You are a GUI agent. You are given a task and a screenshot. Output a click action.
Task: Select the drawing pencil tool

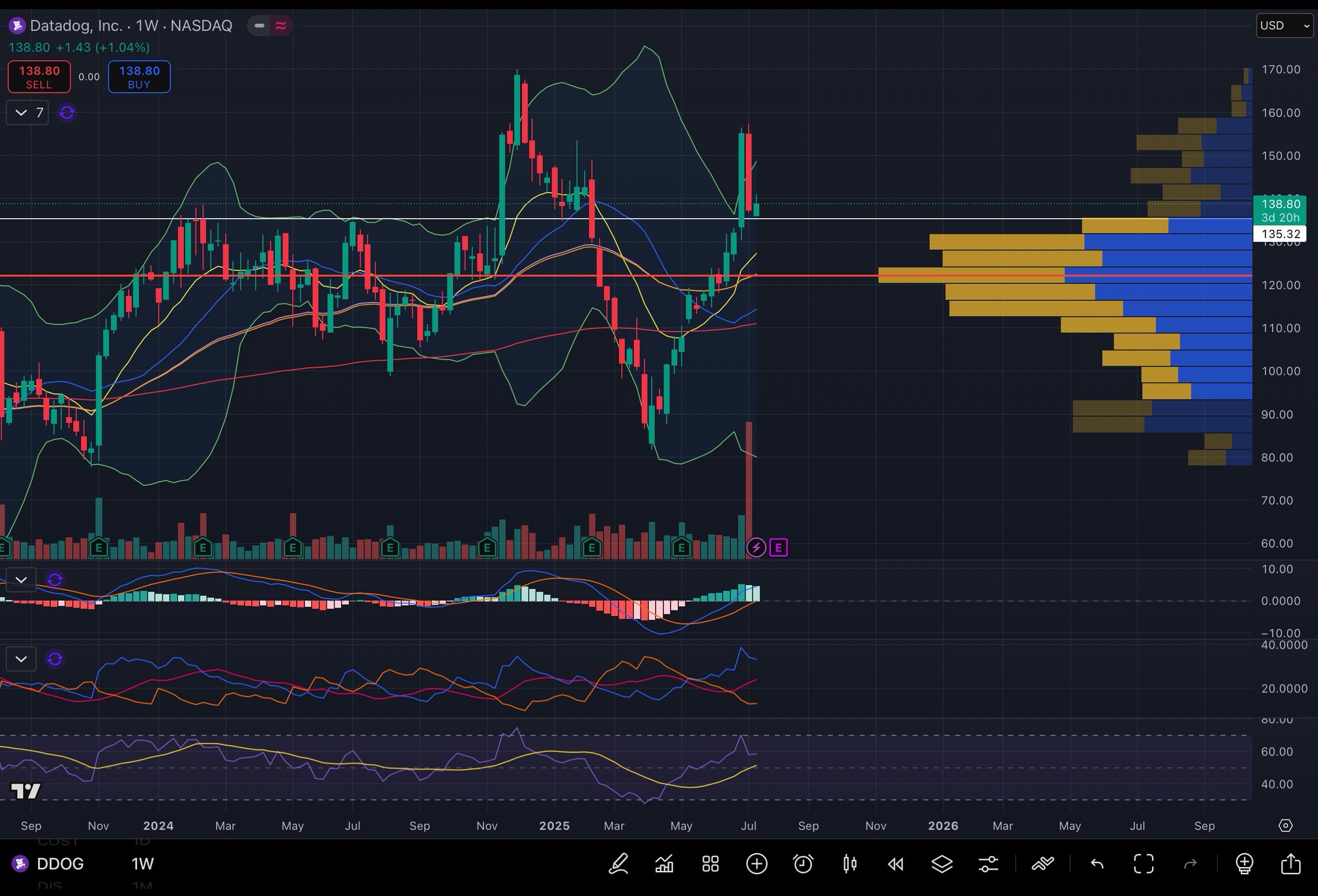[x=618, y=864]
